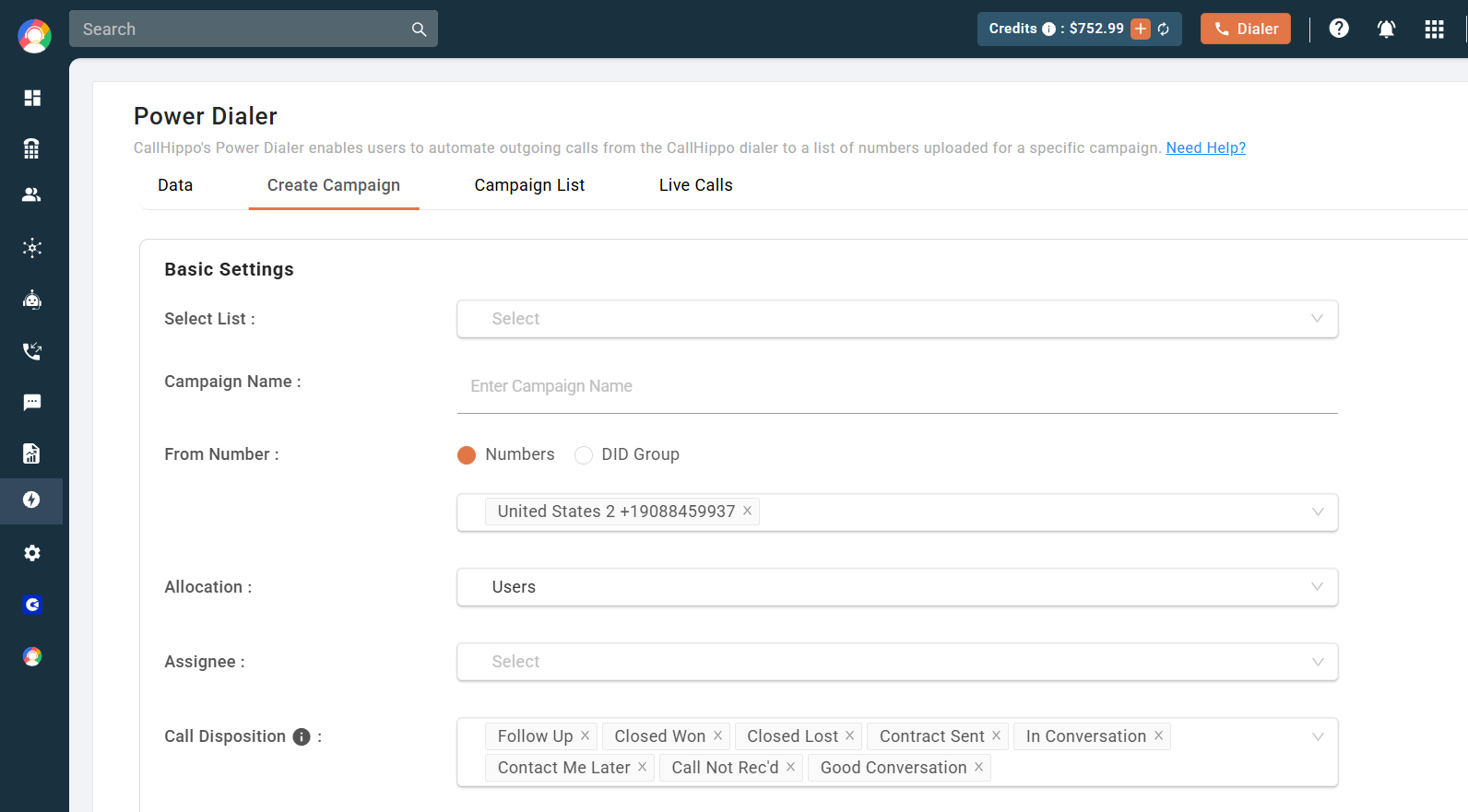Click the Credits info icon
The width and height of the screenshot is (1468, 812).
[1048, 29]
